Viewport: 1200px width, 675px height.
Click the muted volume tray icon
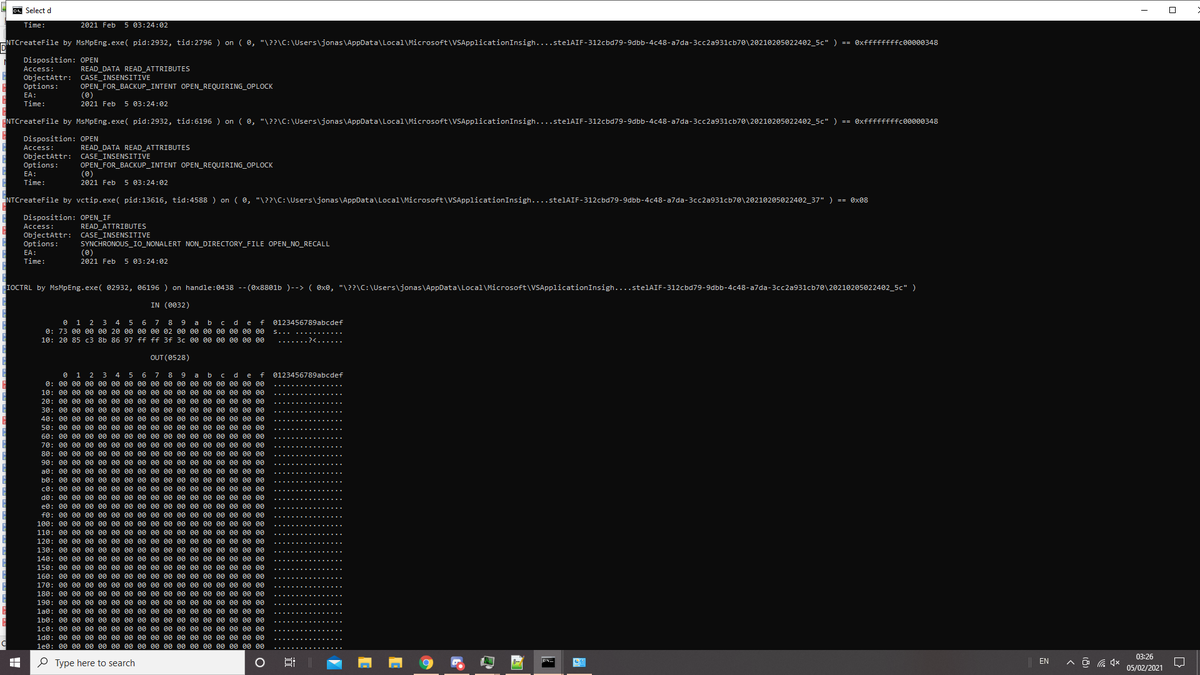tap(1114, 662)
